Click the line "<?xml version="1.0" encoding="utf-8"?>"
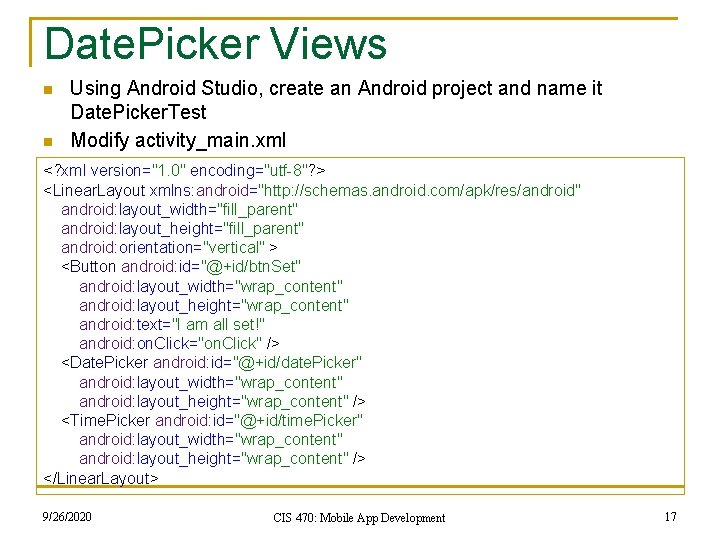720x540 pixels. coord(184,171)
